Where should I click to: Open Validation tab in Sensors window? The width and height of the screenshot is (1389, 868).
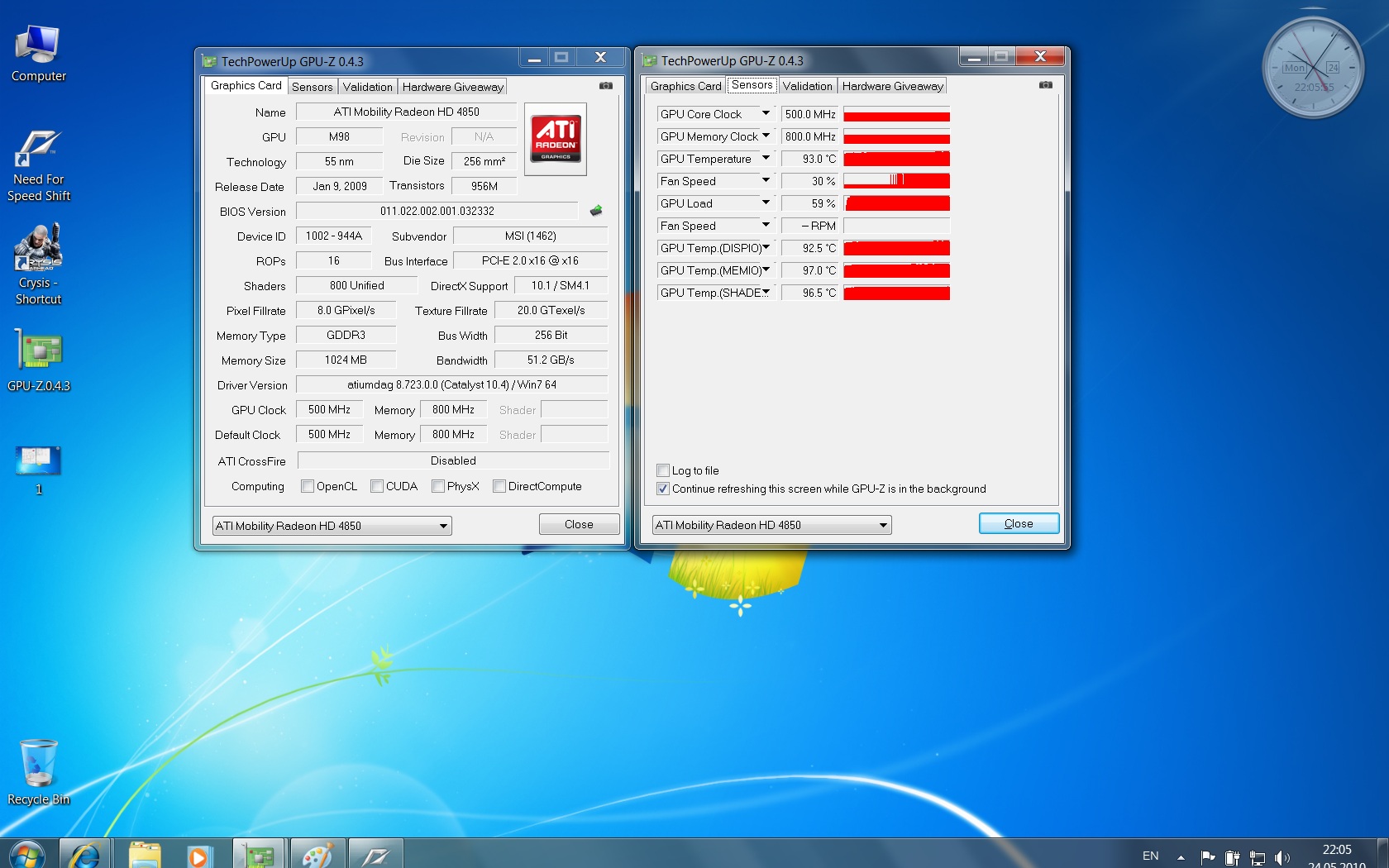pyautogui.click(x=808, y=86)
